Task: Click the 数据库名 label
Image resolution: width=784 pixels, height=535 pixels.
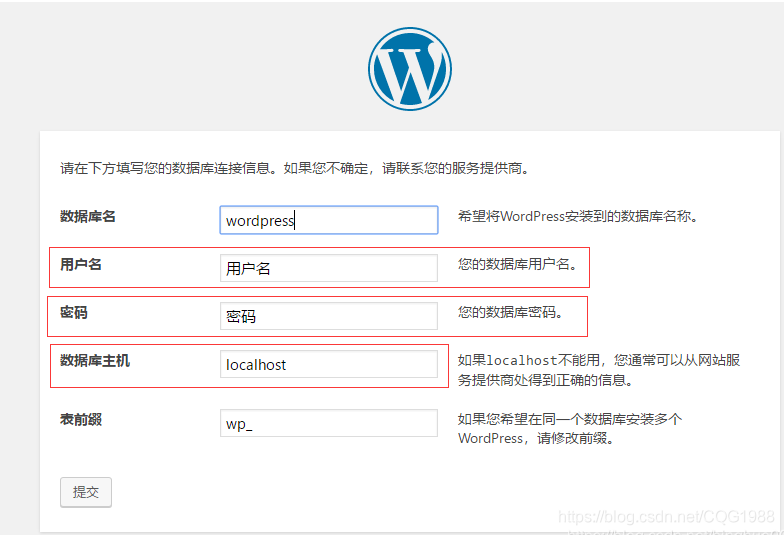Action: (x=88, y=216)
